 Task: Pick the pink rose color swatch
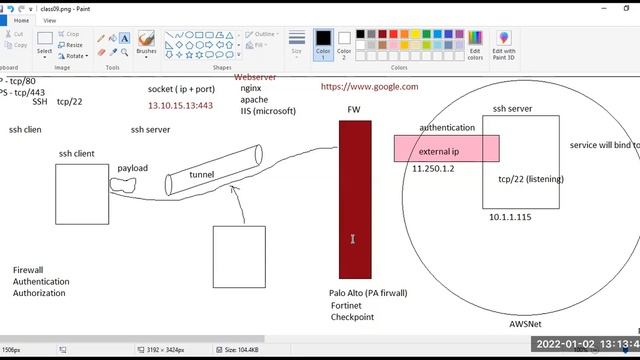click(393, 45)
